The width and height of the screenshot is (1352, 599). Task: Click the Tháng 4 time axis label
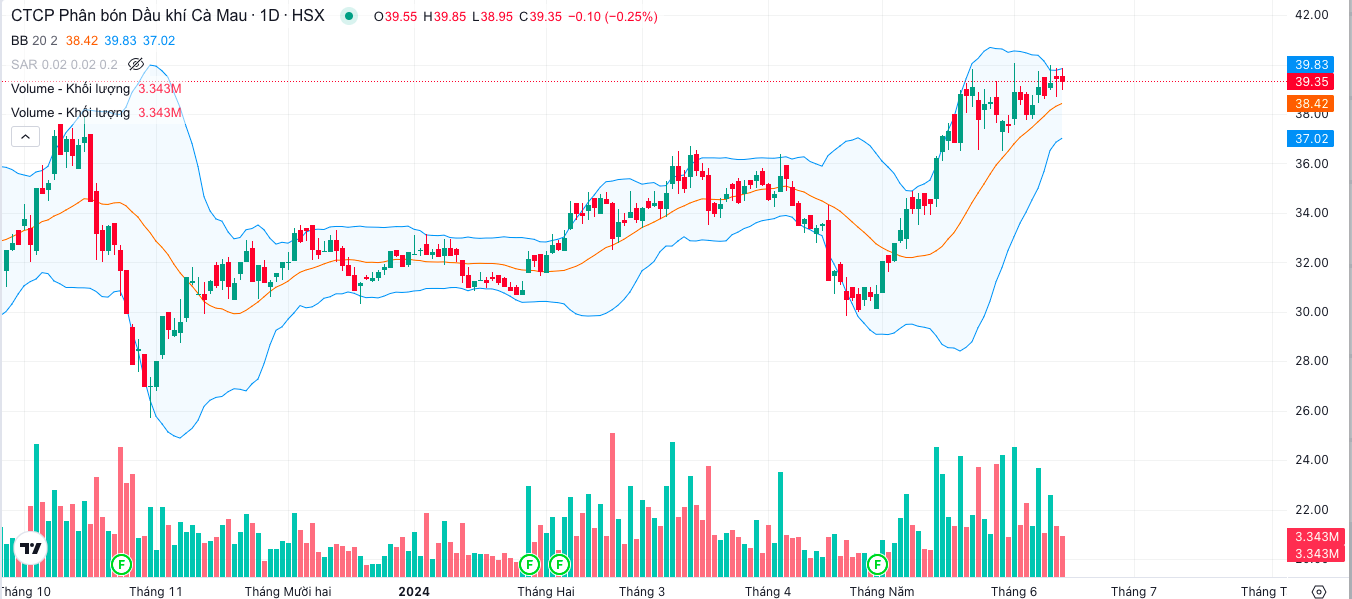(x=768, y=592)
